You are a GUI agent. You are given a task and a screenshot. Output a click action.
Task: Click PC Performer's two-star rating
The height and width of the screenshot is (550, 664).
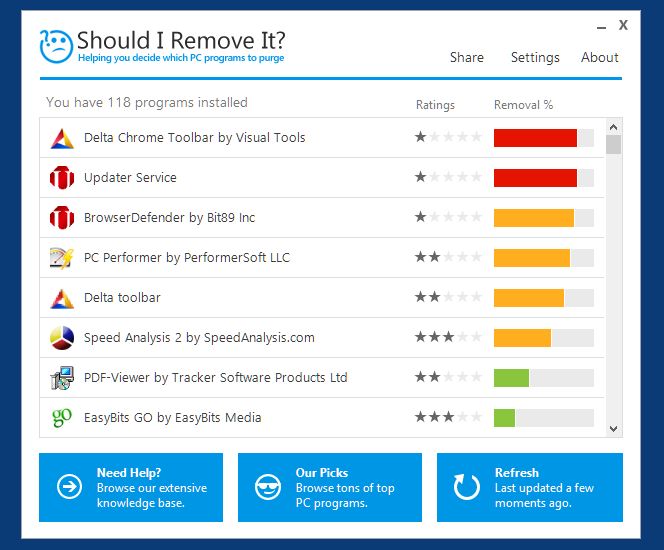448,257
